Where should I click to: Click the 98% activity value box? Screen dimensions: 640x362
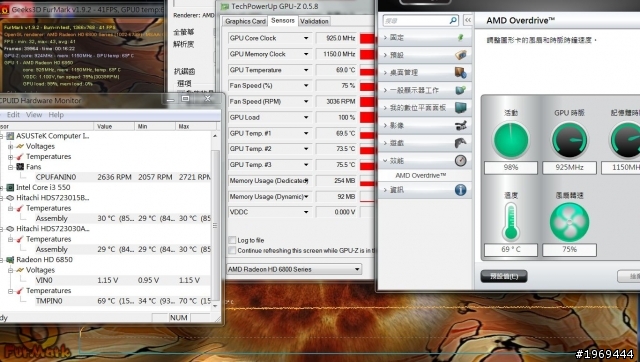[511, 167]
